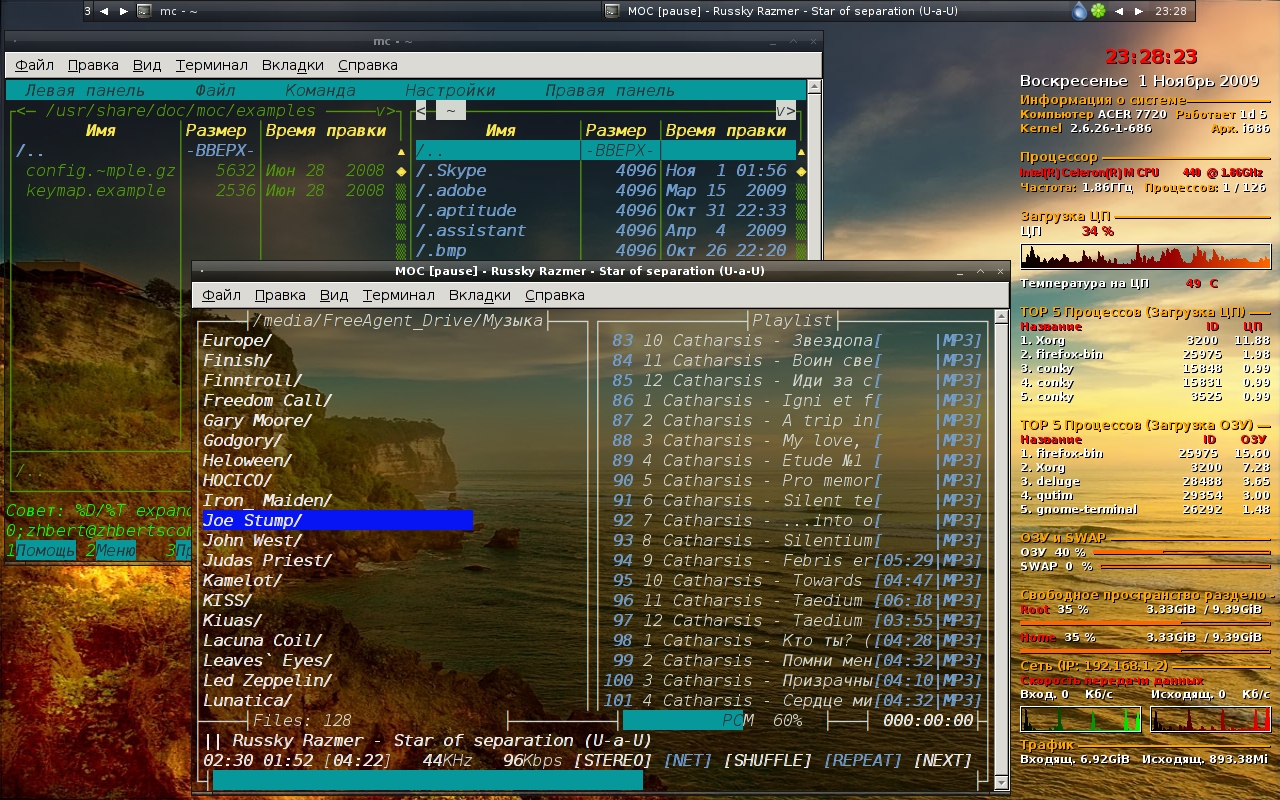Sort left mc panel by 'Размер' header

[x=216, y=130]
